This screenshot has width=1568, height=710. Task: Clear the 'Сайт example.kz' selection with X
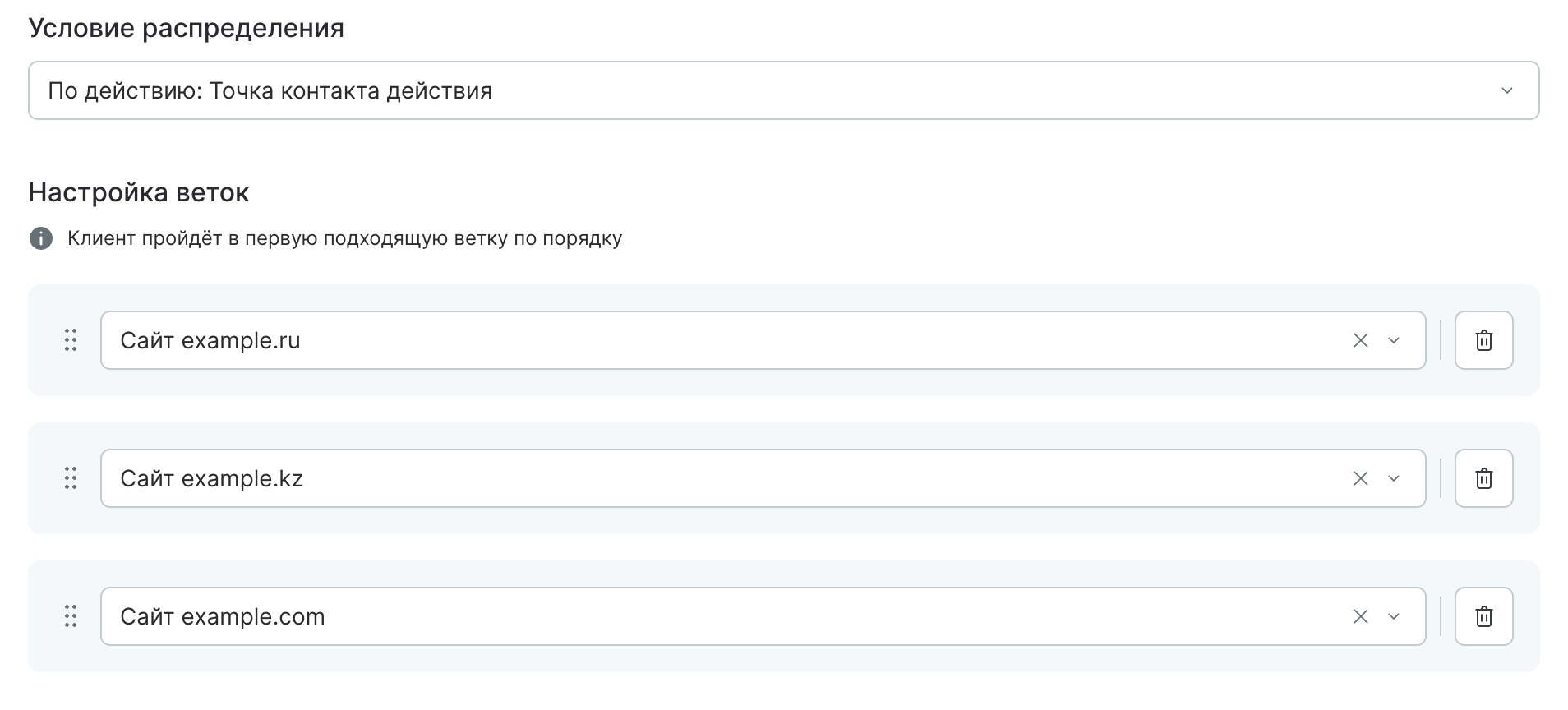(1361, 478)
